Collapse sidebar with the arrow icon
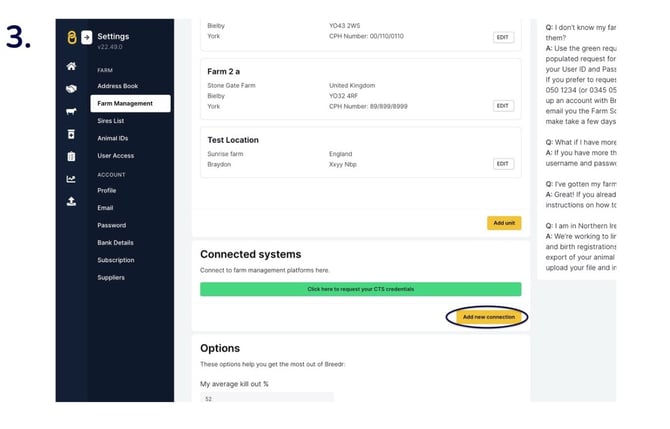The height and width of the screenshot is (429, 670). 86,38
